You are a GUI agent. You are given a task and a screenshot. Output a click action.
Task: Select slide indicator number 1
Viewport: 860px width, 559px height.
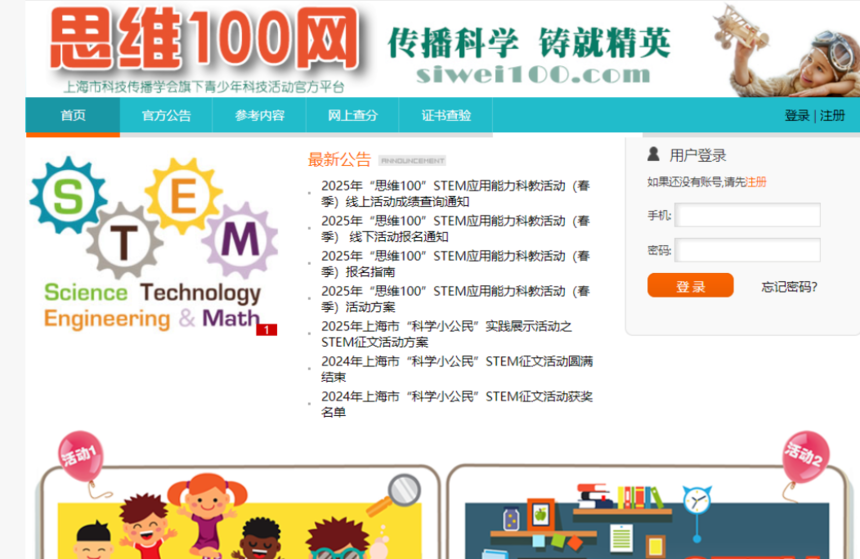267,330
